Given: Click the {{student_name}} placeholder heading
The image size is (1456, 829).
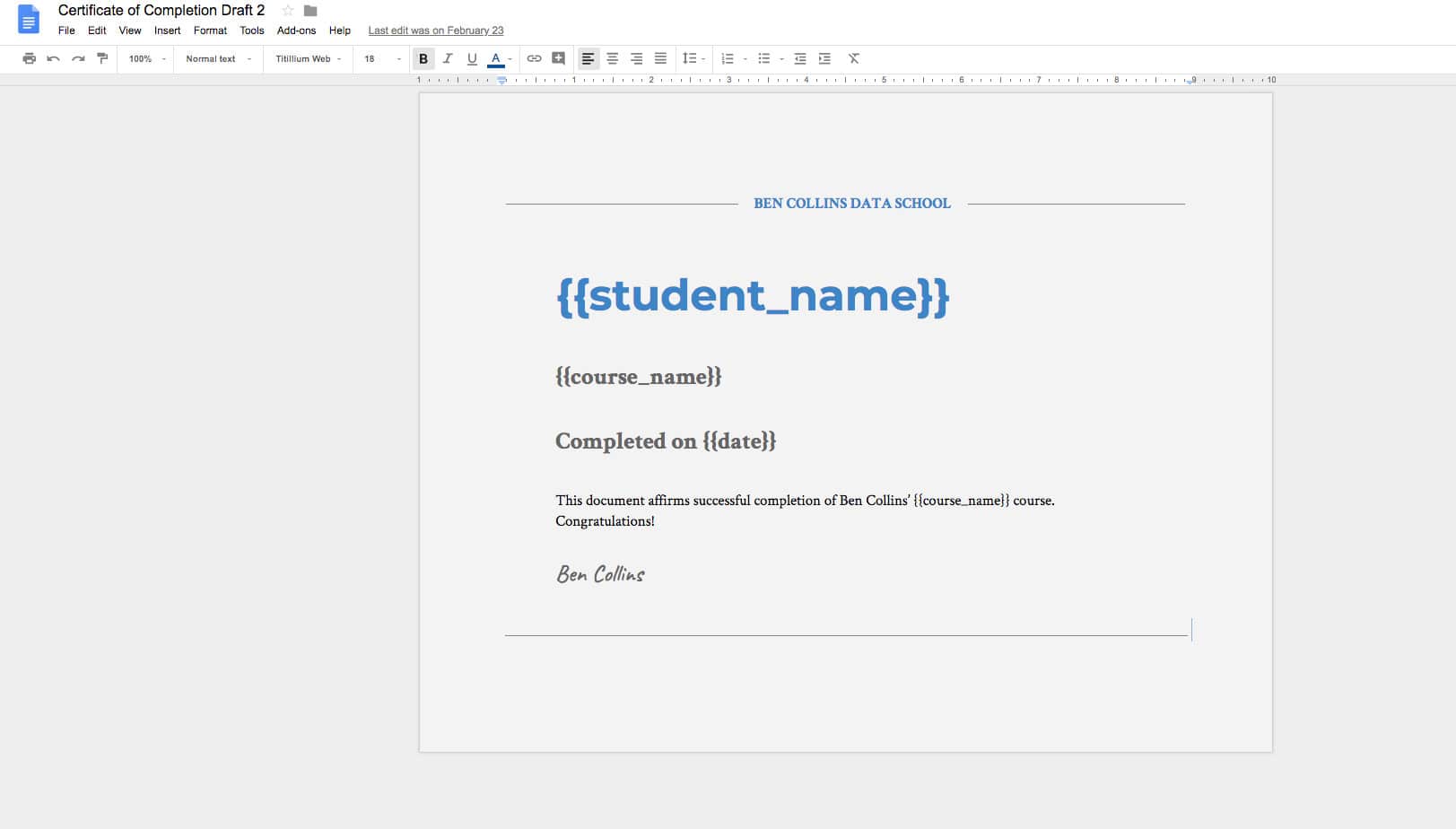Looking at the screenshot, I should click(x=753, y=295).
